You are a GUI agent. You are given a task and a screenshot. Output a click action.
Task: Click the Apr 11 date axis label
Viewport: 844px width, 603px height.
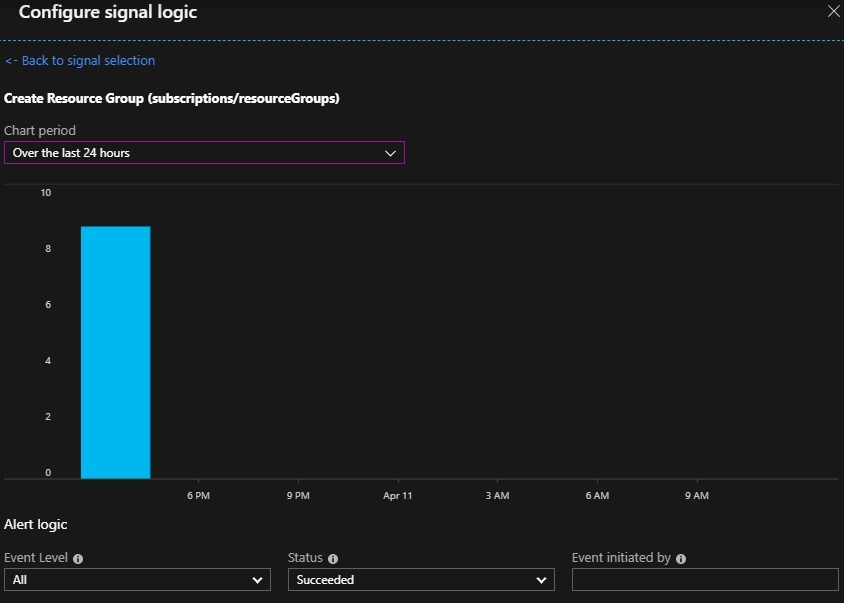coord(397,496)
